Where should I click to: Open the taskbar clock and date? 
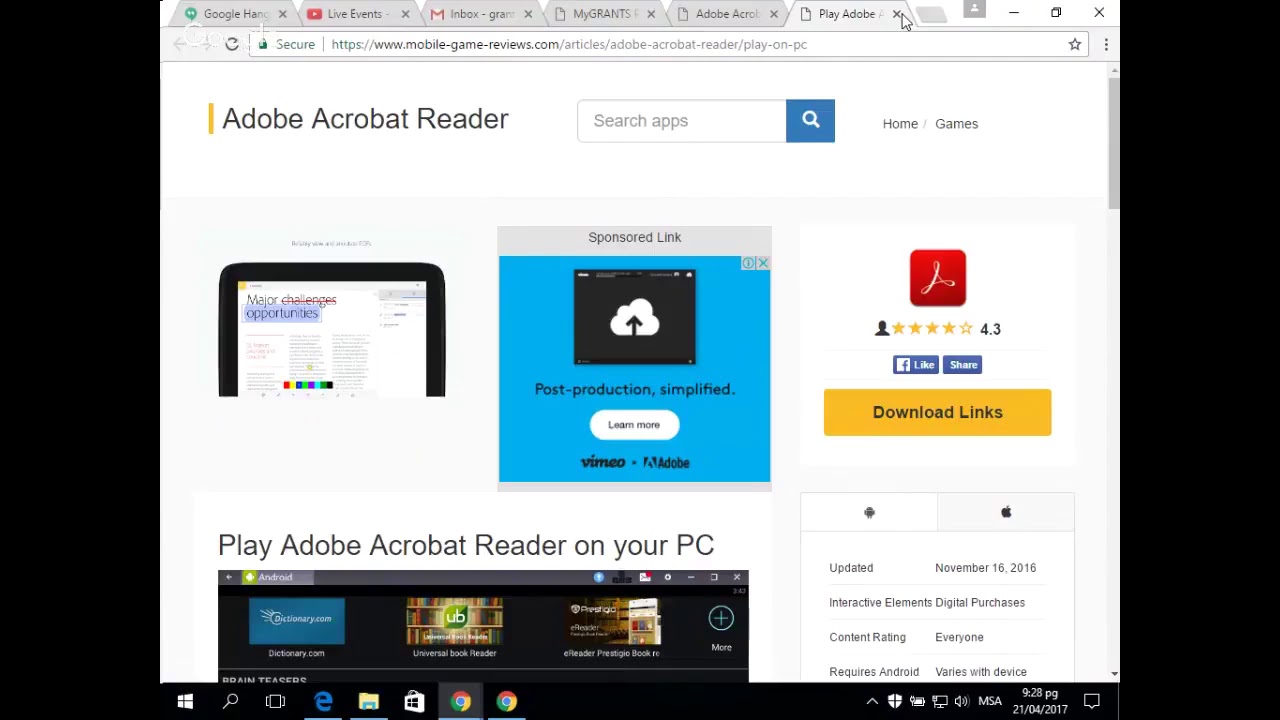click(x=1040, y=701)
